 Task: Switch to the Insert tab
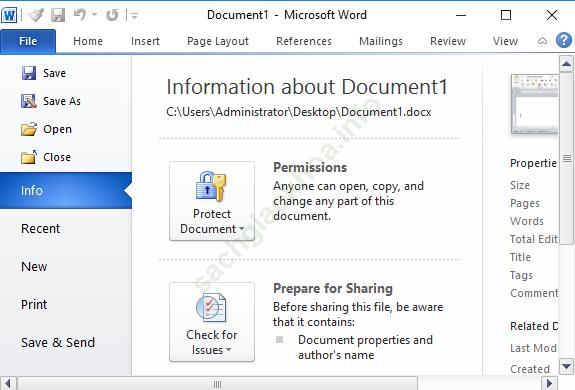(x=145, y=41)
